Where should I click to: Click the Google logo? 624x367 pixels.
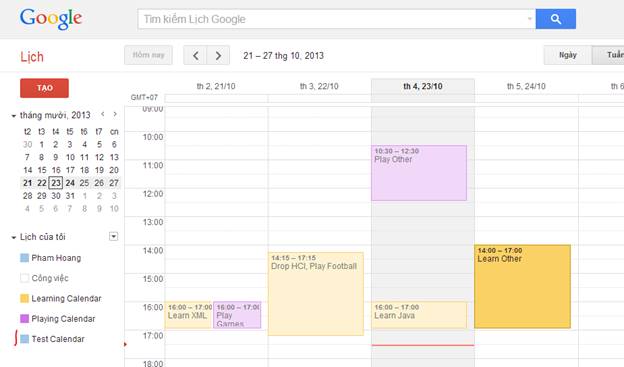click(x=51, y=18)
